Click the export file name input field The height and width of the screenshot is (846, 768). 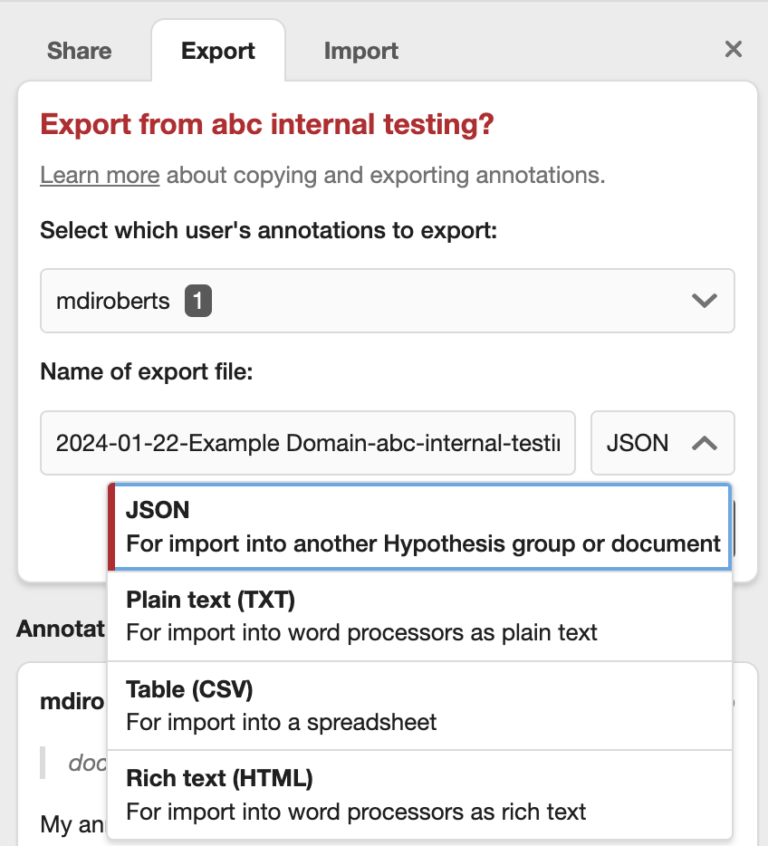308,443
